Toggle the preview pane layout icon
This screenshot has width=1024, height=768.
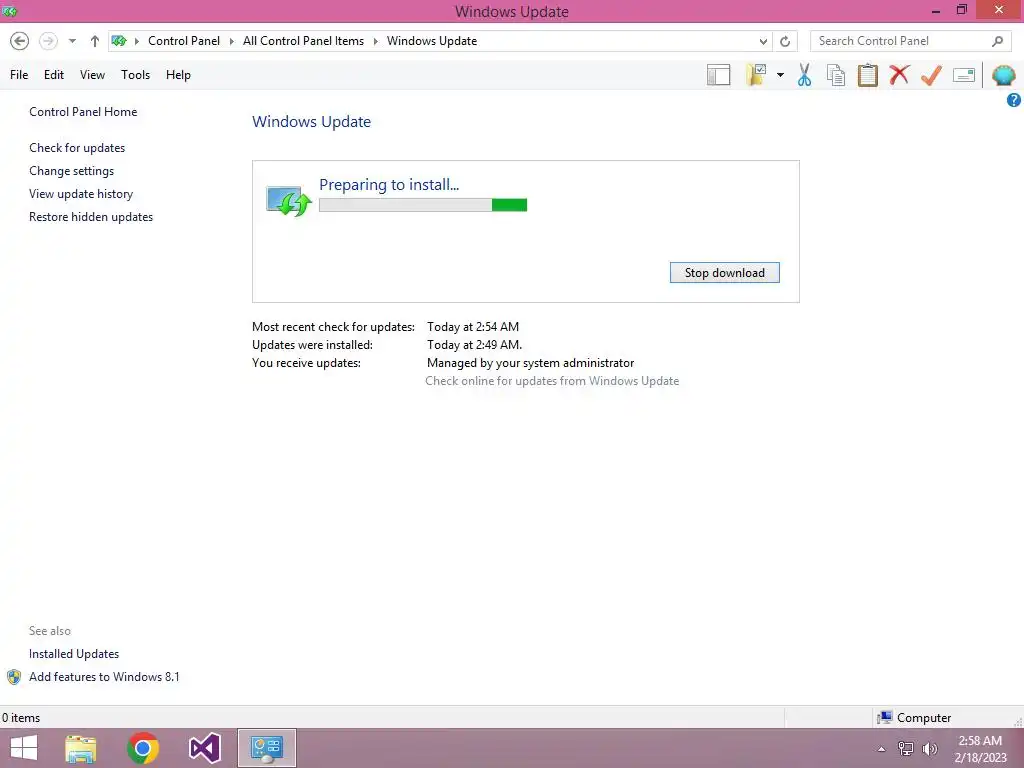point(718,75)
